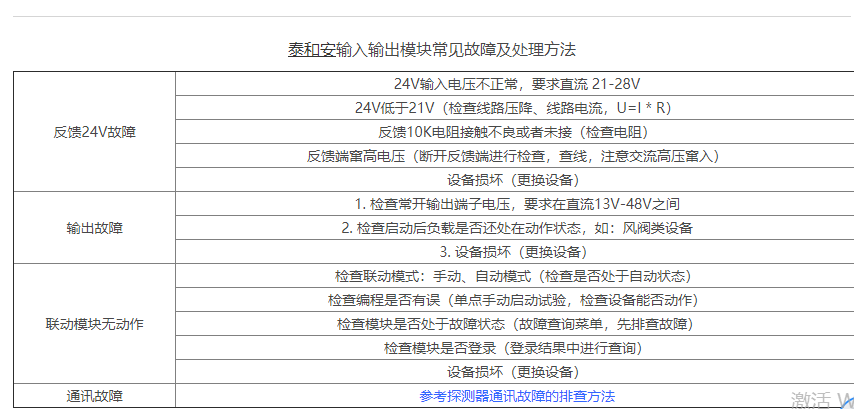This screenshot has width=854, height=409.
Task: Click 设备损坏 row under 反馈24V故障 section
Action: [512, 179]
